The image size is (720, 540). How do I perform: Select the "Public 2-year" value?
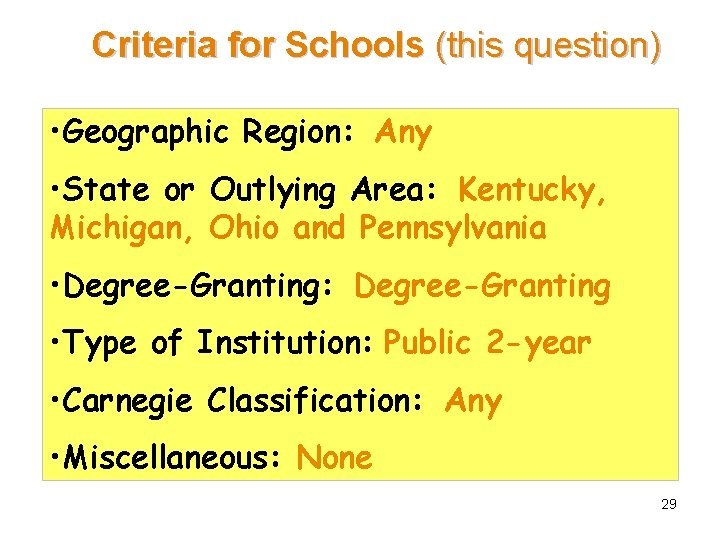[x=488, y=343]
